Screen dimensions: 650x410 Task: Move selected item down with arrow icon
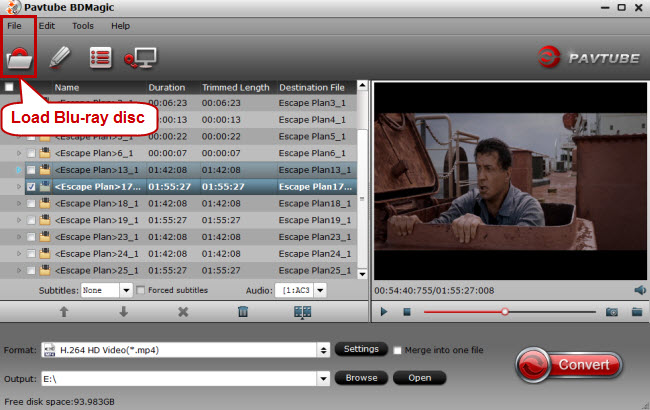124,312
